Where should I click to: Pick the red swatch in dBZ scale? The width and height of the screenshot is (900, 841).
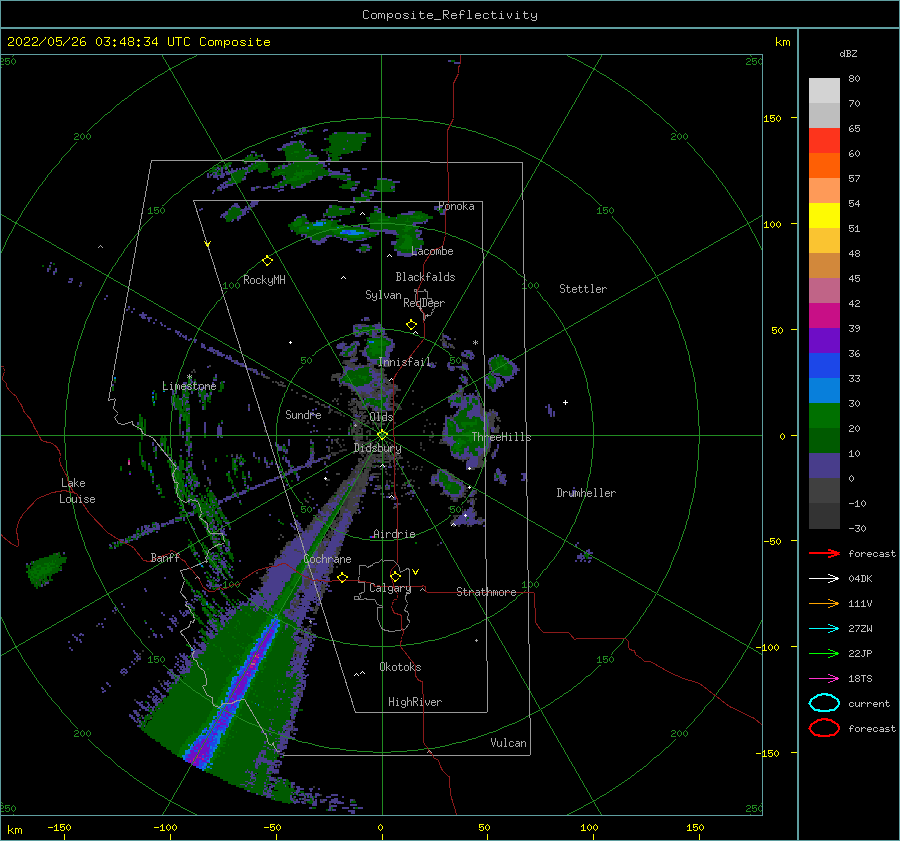pos(824,141)
